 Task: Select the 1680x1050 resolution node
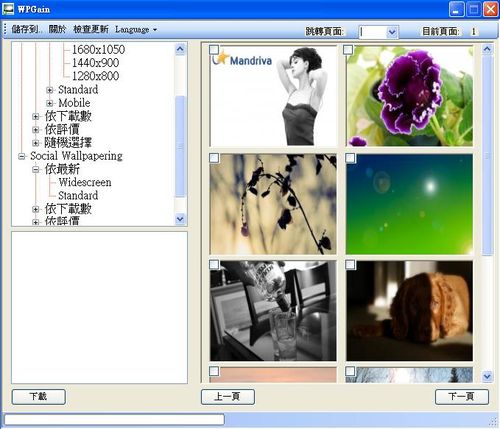coord(98,50)
